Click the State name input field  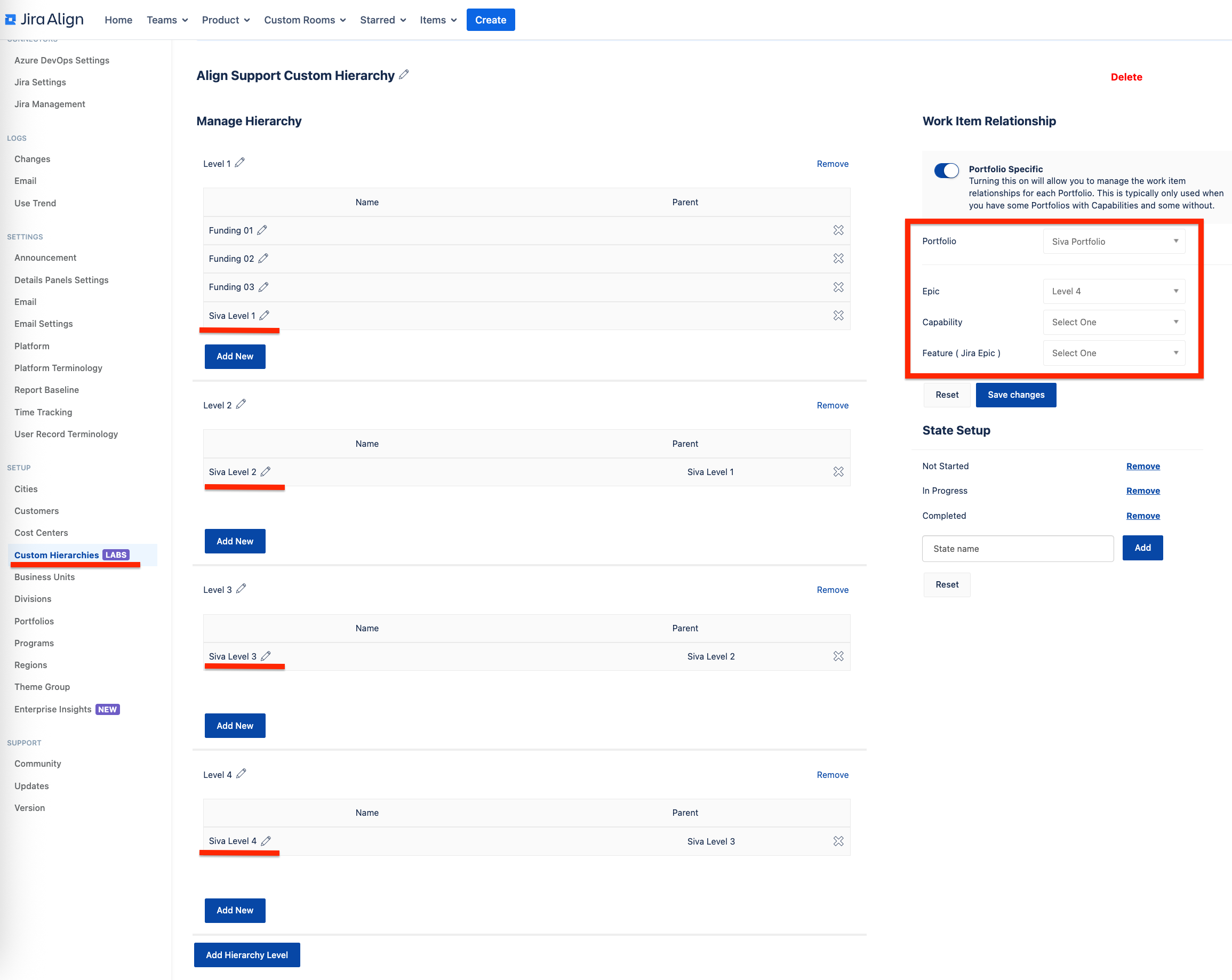(x=1017, y=548)
